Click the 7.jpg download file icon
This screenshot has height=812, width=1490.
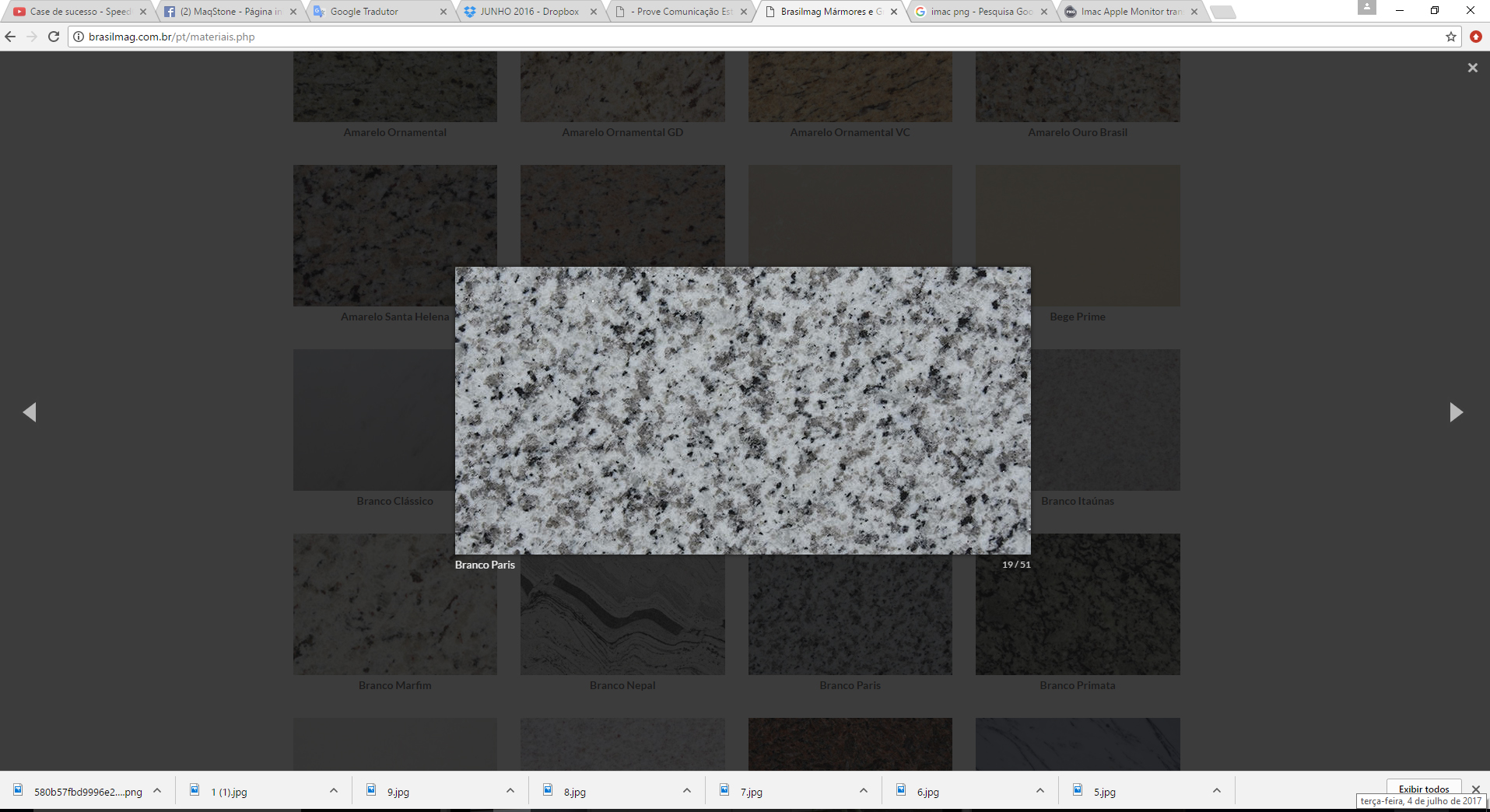coord(724,790)
